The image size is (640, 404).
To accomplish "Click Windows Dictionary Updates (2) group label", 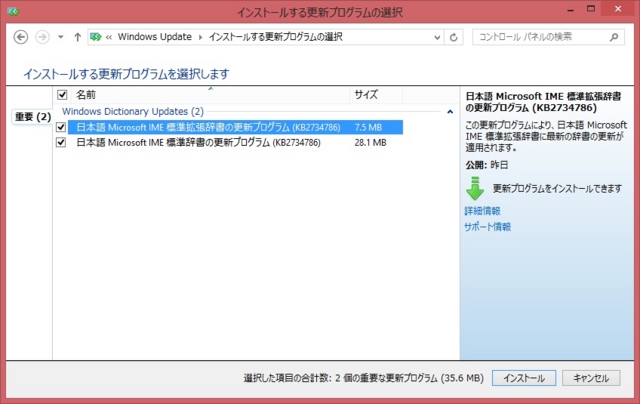I will (x=133, y=111).
